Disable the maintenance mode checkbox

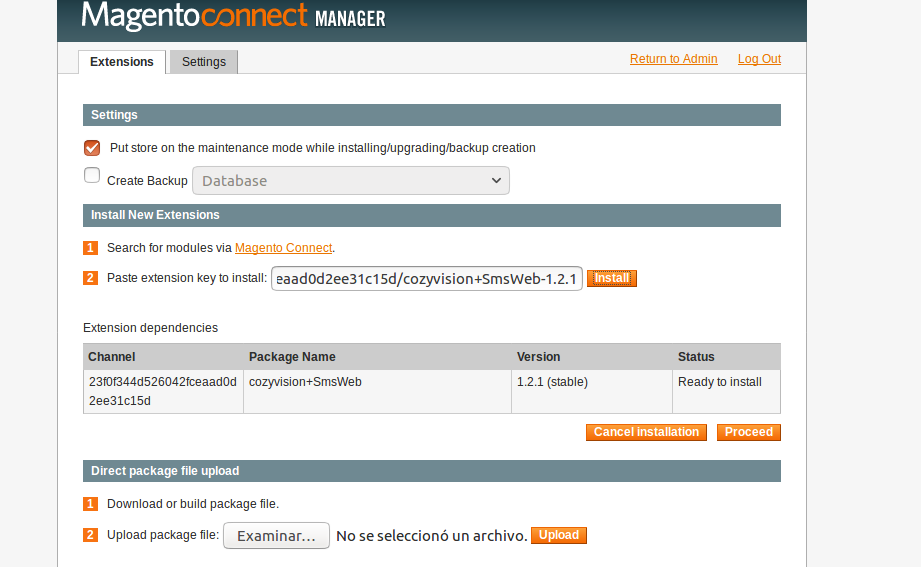pos(92,148)
